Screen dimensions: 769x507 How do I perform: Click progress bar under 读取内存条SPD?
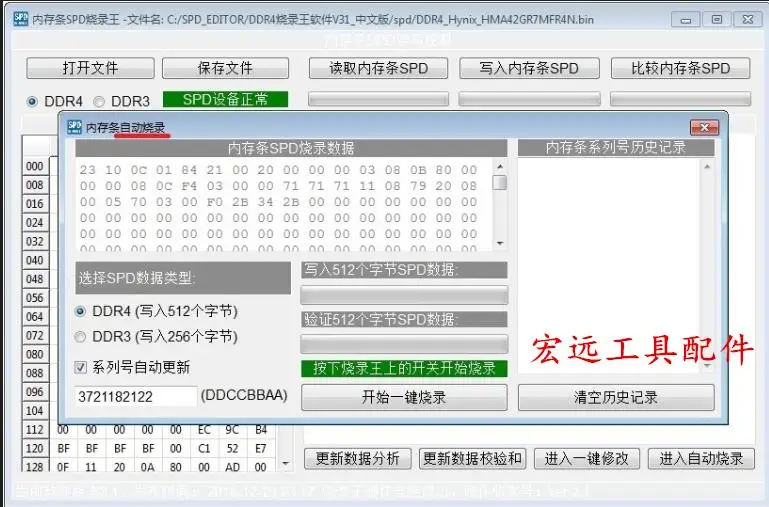[x=378, y=99]
